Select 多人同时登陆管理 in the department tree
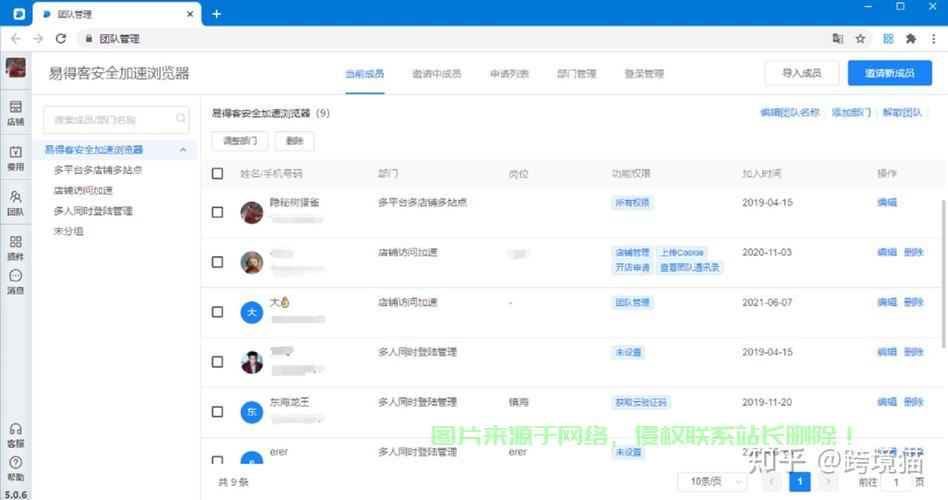The height and width of the screenshot is (500, 948). point(93,211)
